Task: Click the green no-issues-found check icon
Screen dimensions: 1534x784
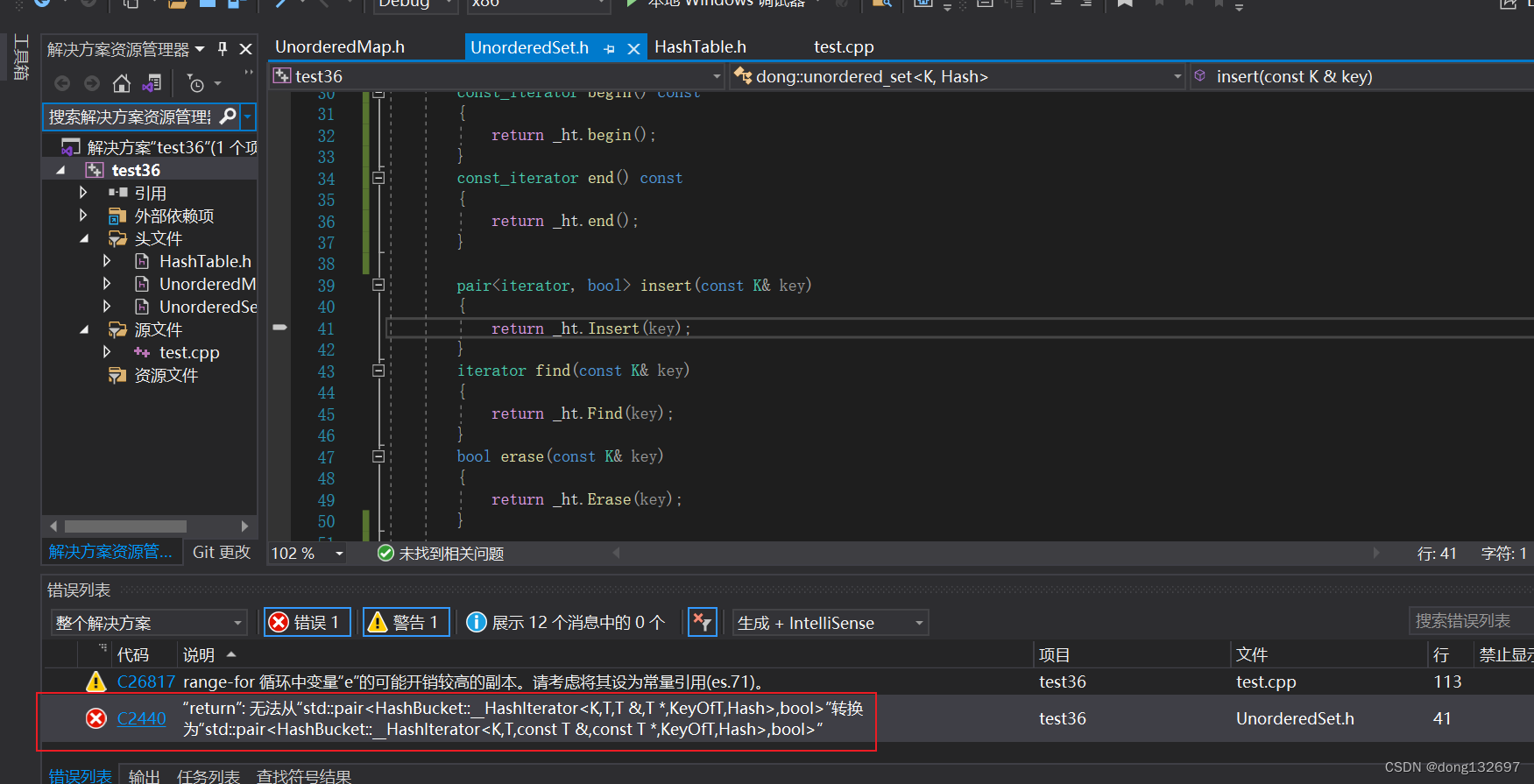Action: click(385, 553)
